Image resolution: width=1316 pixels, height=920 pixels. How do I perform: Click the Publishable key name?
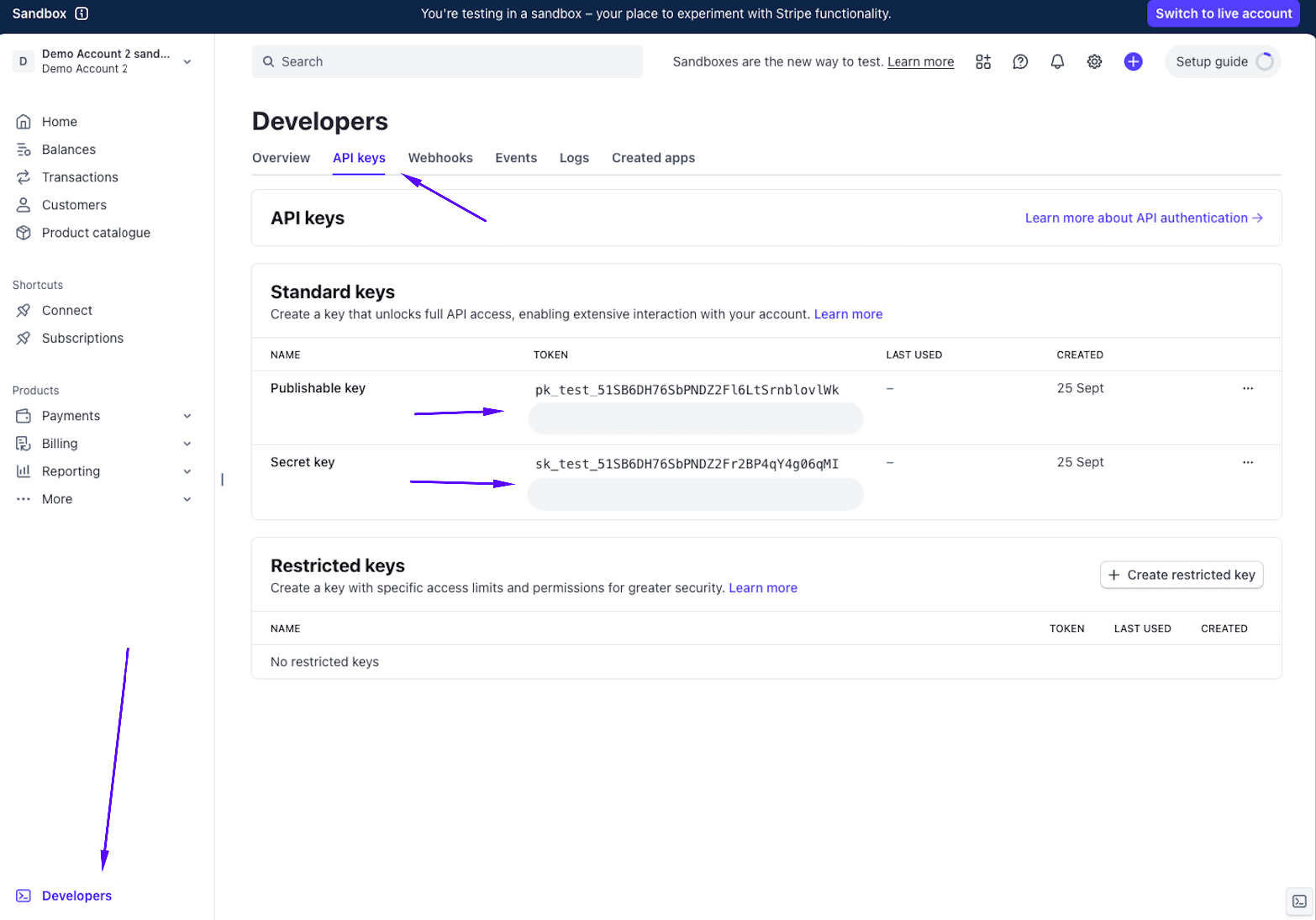pyautogui.click(x=318, y=388)
